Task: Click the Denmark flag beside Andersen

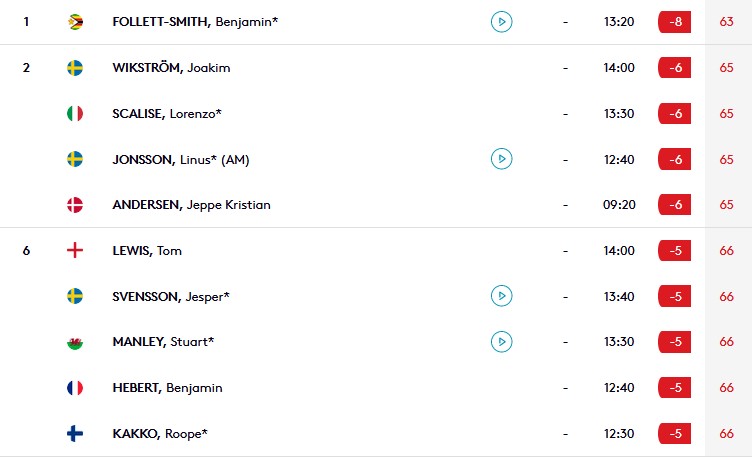Action: pos(75,205)
